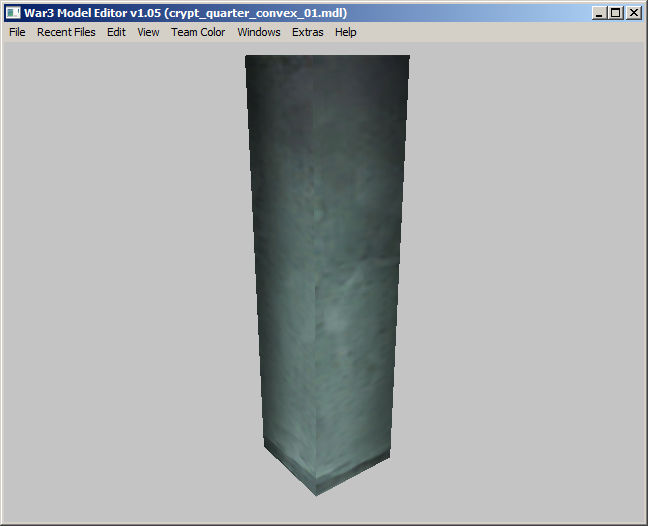This screenshot has width=648, height=526.
Task: Open the Windows menu
Action: point(259,32)
